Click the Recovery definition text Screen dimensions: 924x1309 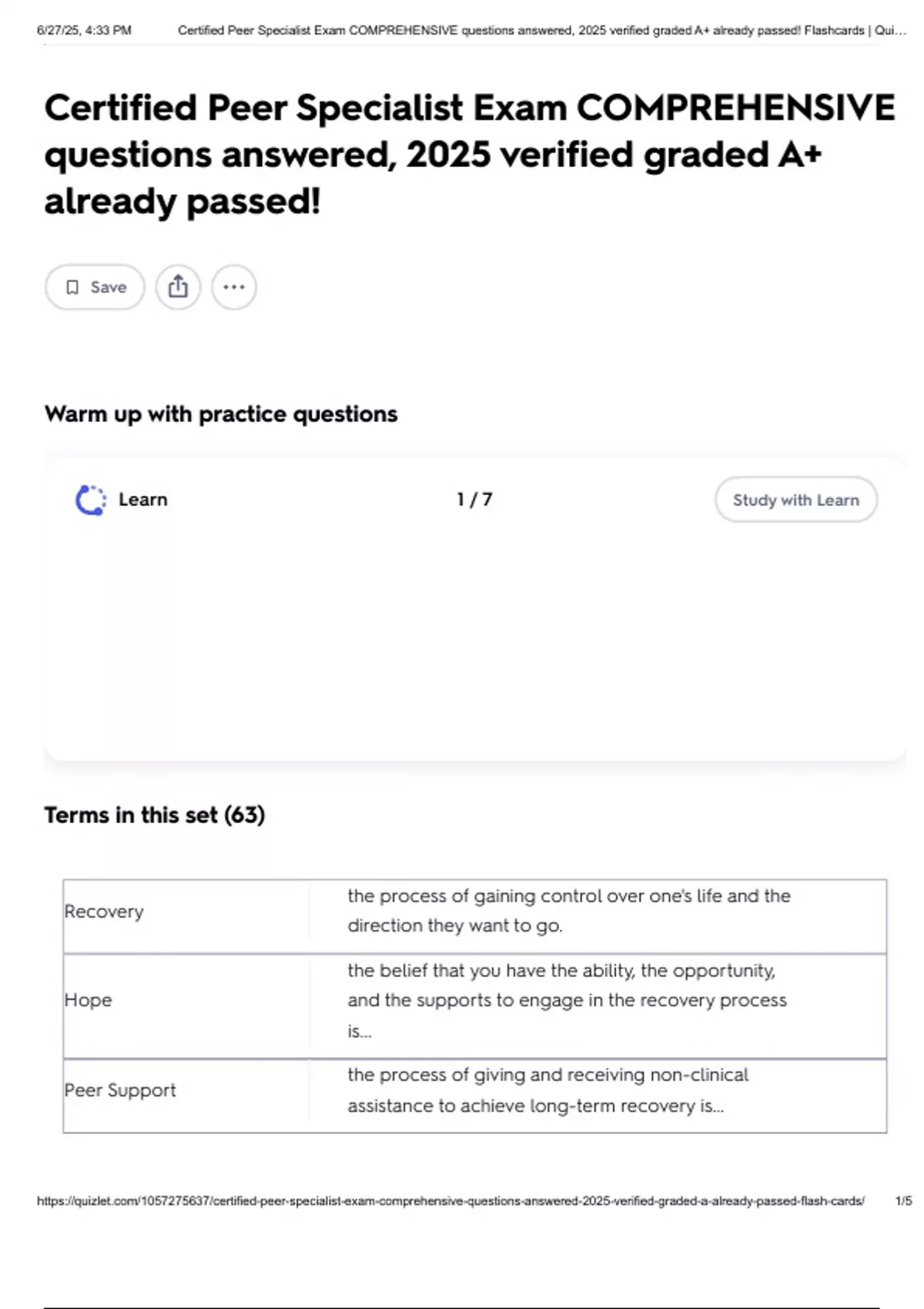(x=568, y=911)
